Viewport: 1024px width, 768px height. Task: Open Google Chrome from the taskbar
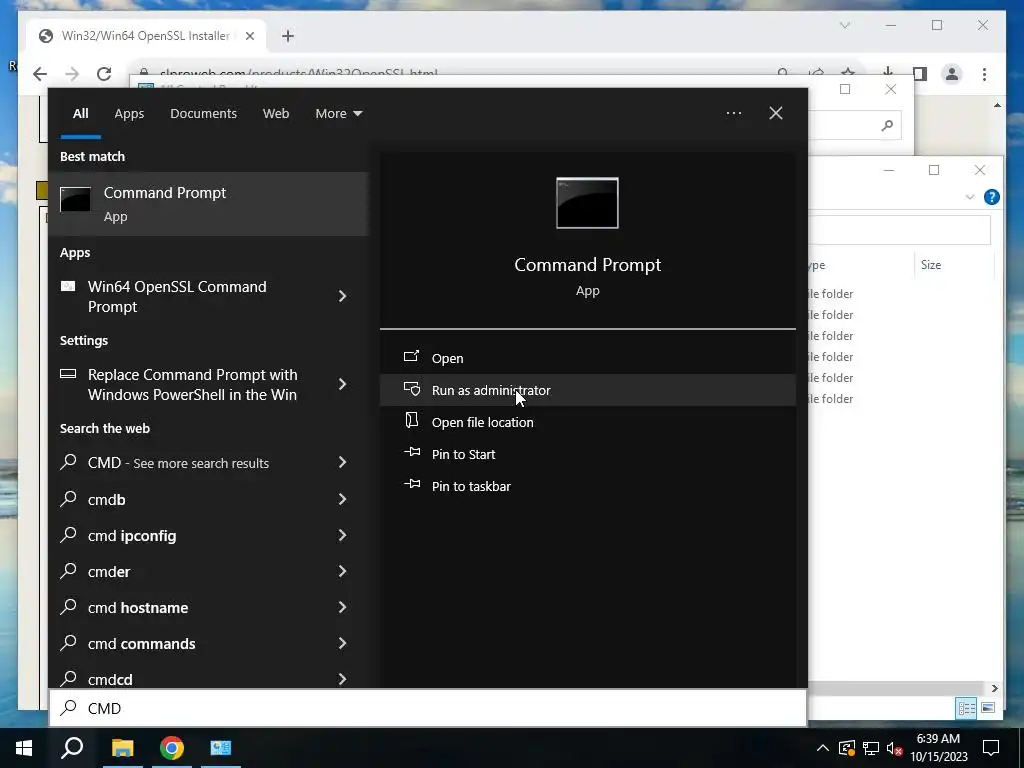pos(172,748)
